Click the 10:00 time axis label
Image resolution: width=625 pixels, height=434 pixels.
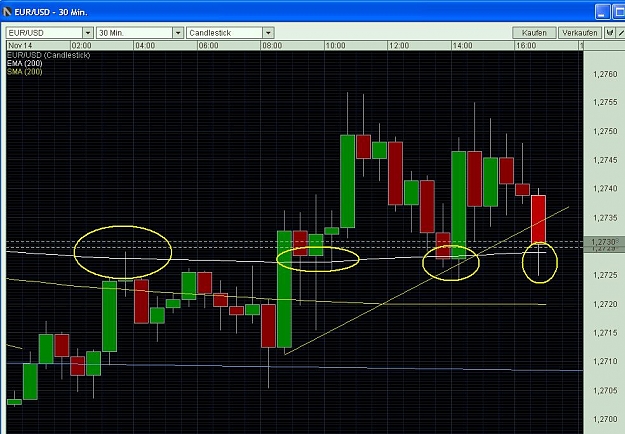pos(336,45)
